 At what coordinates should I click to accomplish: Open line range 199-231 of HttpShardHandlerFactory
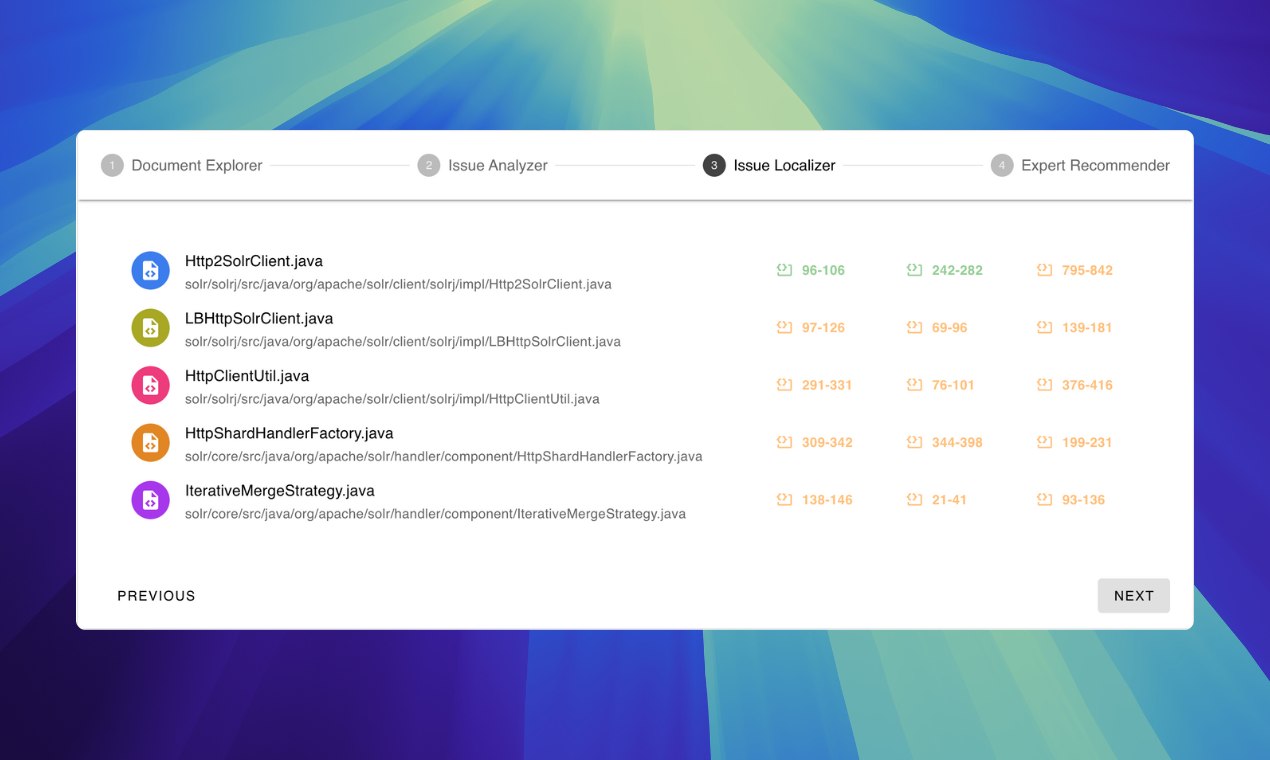click(1087, 442)
